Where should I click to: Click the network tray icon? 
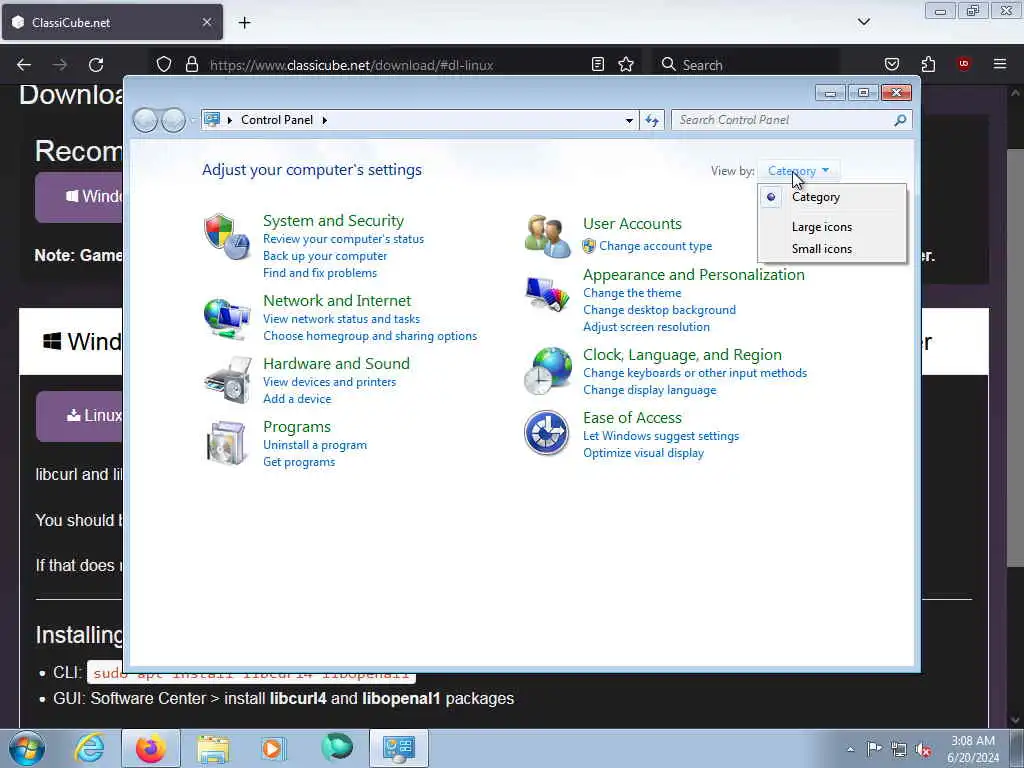[x=899, y=749]
